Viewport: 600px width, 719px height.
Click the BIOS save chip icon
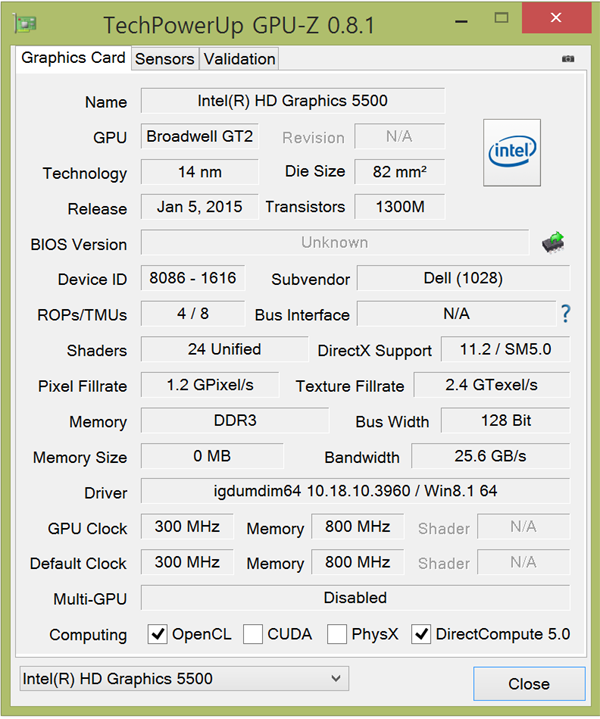click(x=553, y=242)
